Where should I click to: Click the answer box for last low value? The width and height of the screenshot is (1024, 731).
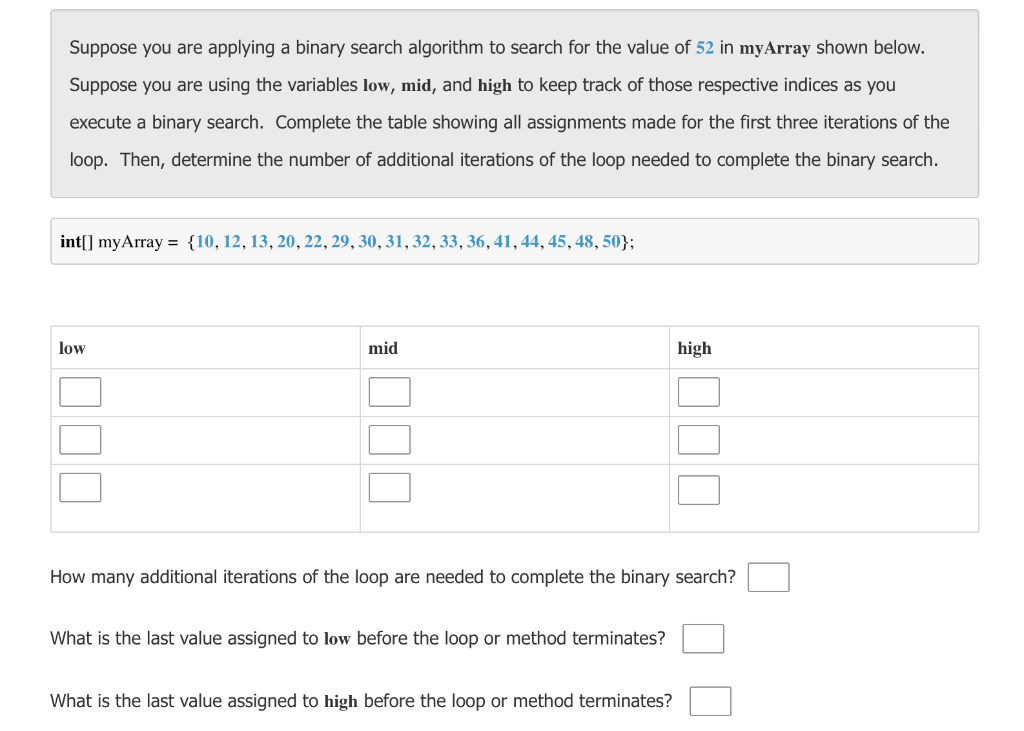pyautogui.click(x=703, y=638)
